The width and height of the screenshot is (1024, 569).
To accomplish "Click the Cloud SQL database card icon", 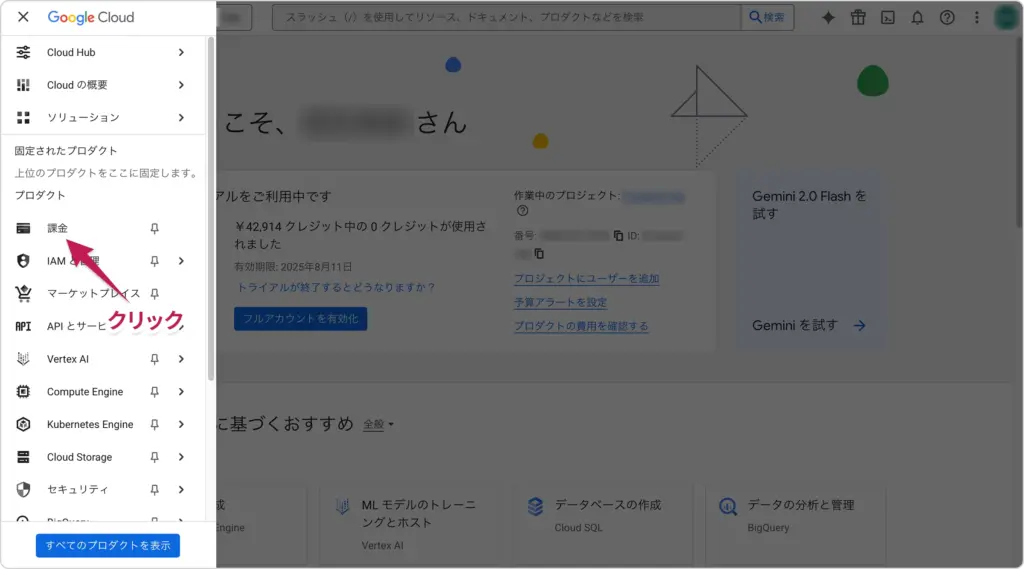I will [536, 506].
